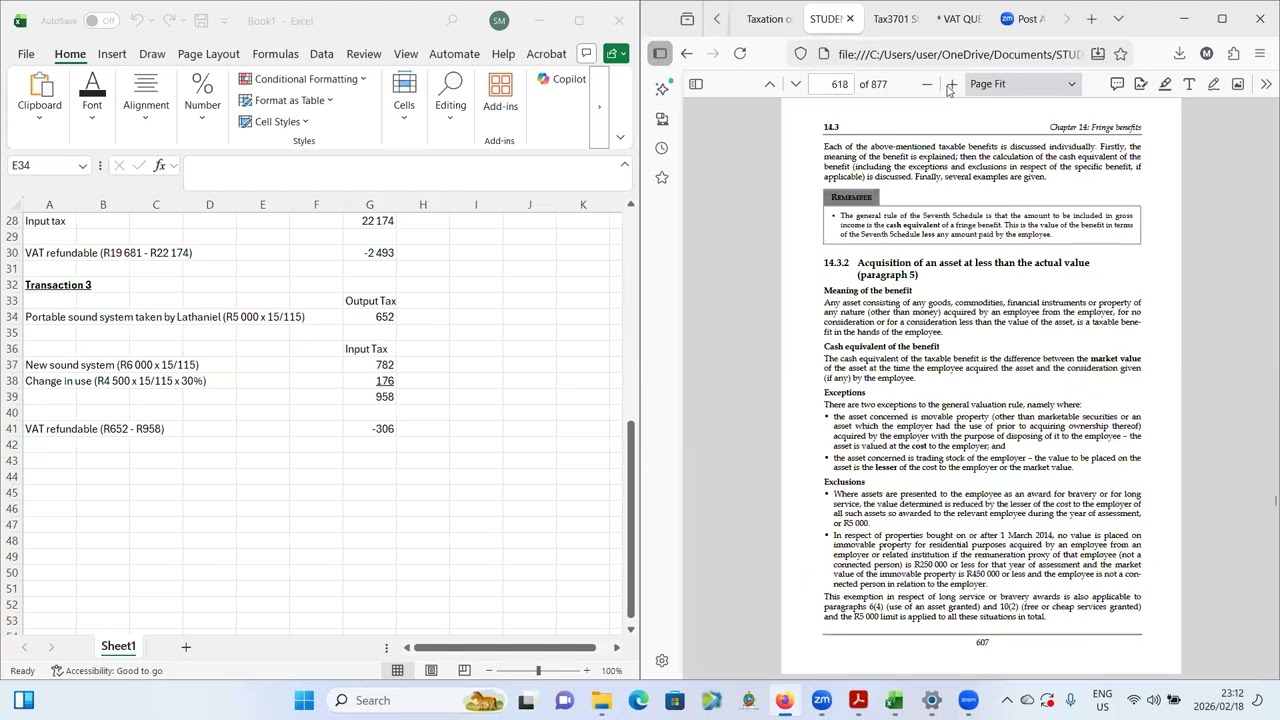This screenshot has width=1280, height=720.
Task: Expand the Name Box dropdown showing E34
Action: click(82, 166)
